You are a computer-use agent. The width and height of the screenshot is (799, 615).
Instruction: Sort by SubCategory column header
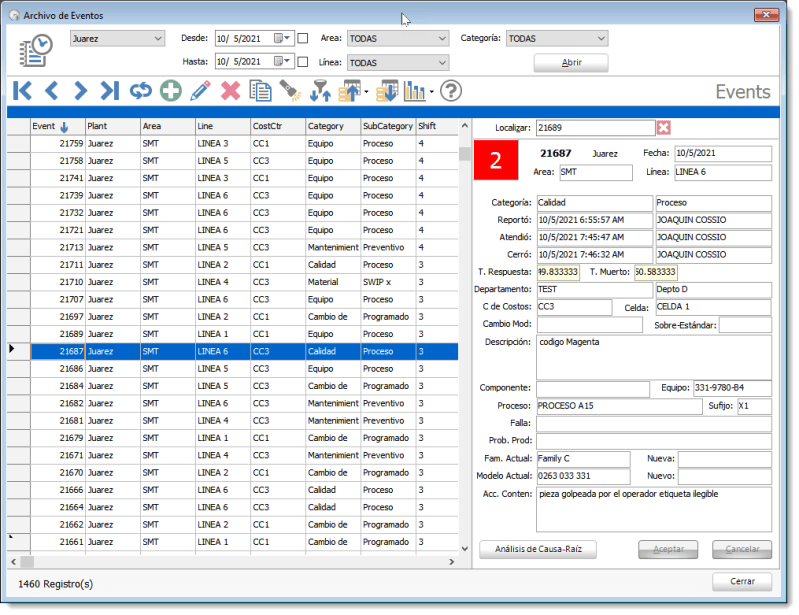[x=388, y=126]
